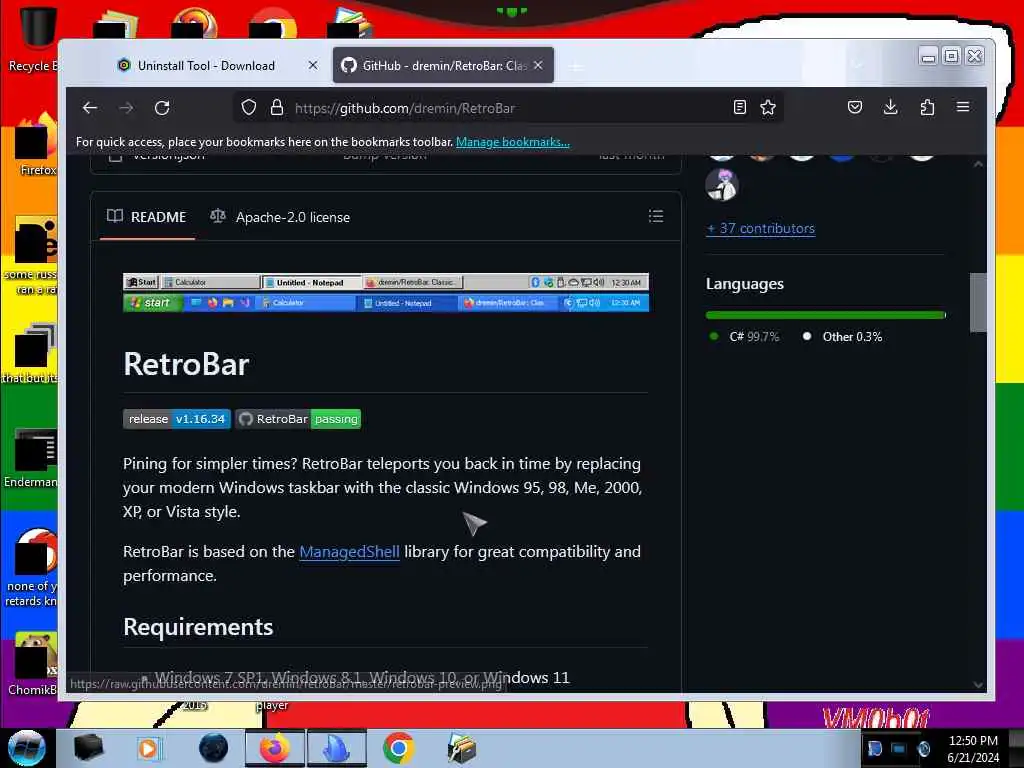Follow the ManagedShell library link

[x=349, y=552]
